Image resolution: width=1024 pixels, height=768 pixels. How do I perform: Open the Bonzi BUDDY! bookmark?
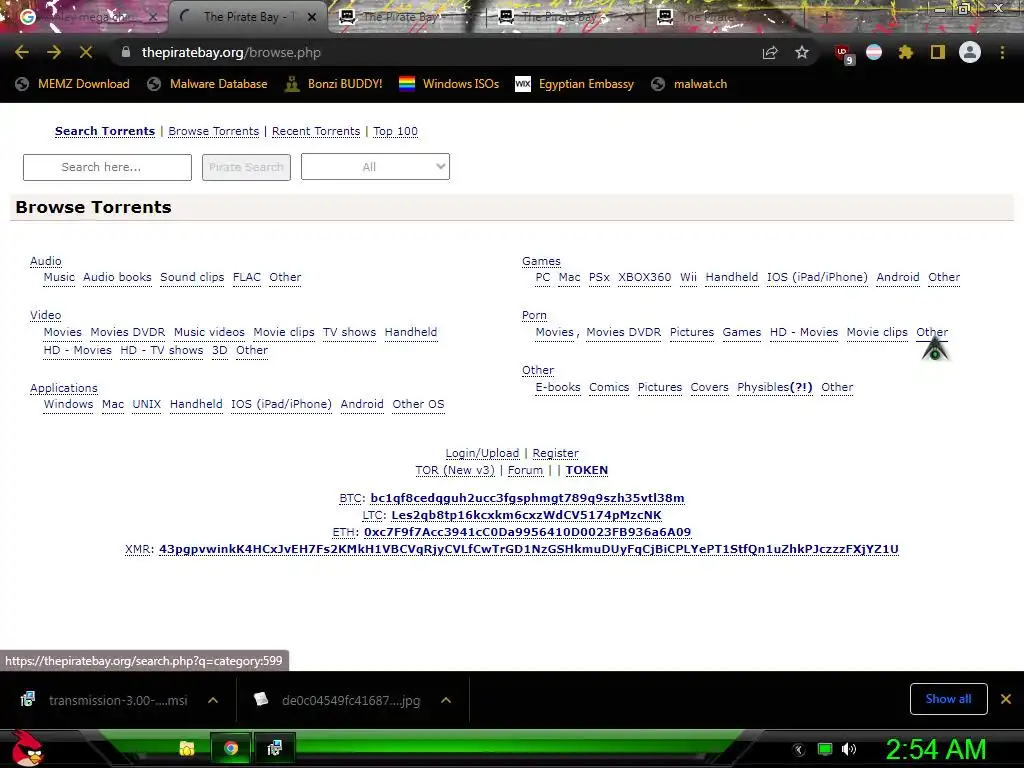pyautogui.click(x=334, y=84)
